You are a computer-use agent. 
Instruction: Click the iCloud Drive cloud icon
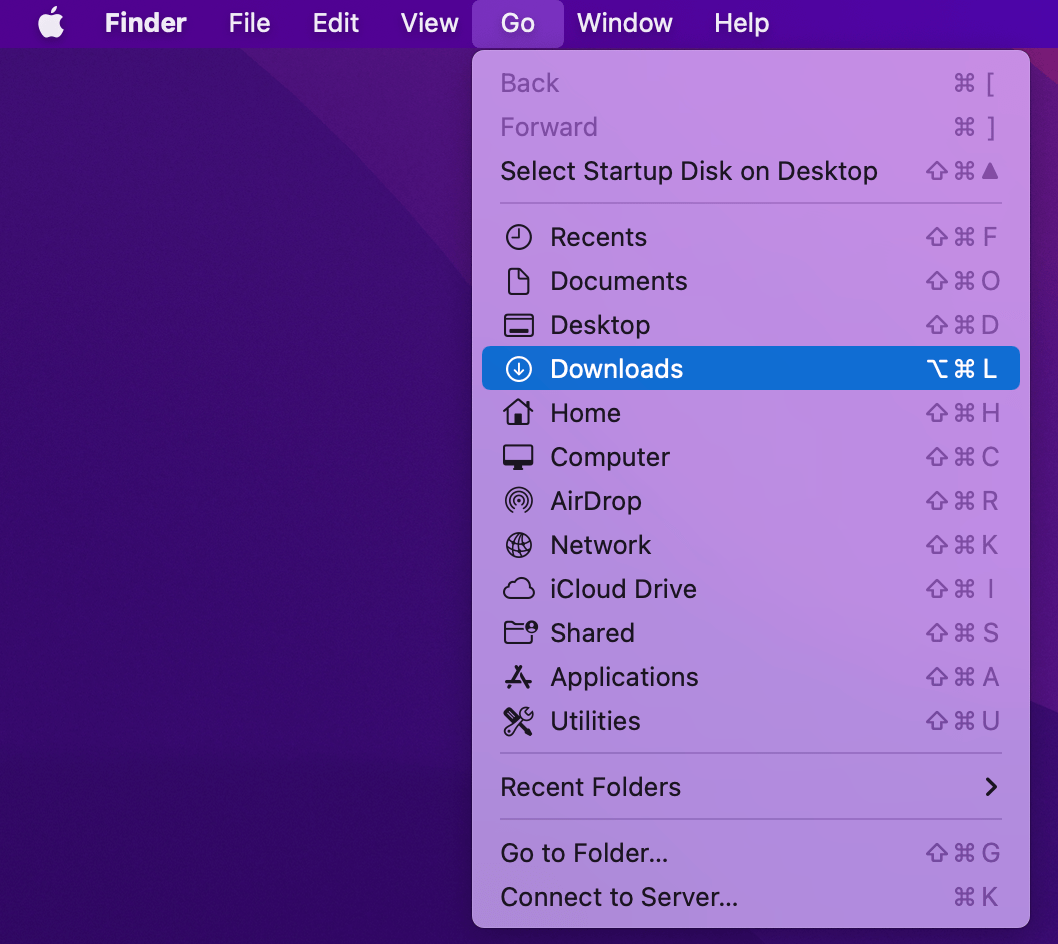click(518, 589)
